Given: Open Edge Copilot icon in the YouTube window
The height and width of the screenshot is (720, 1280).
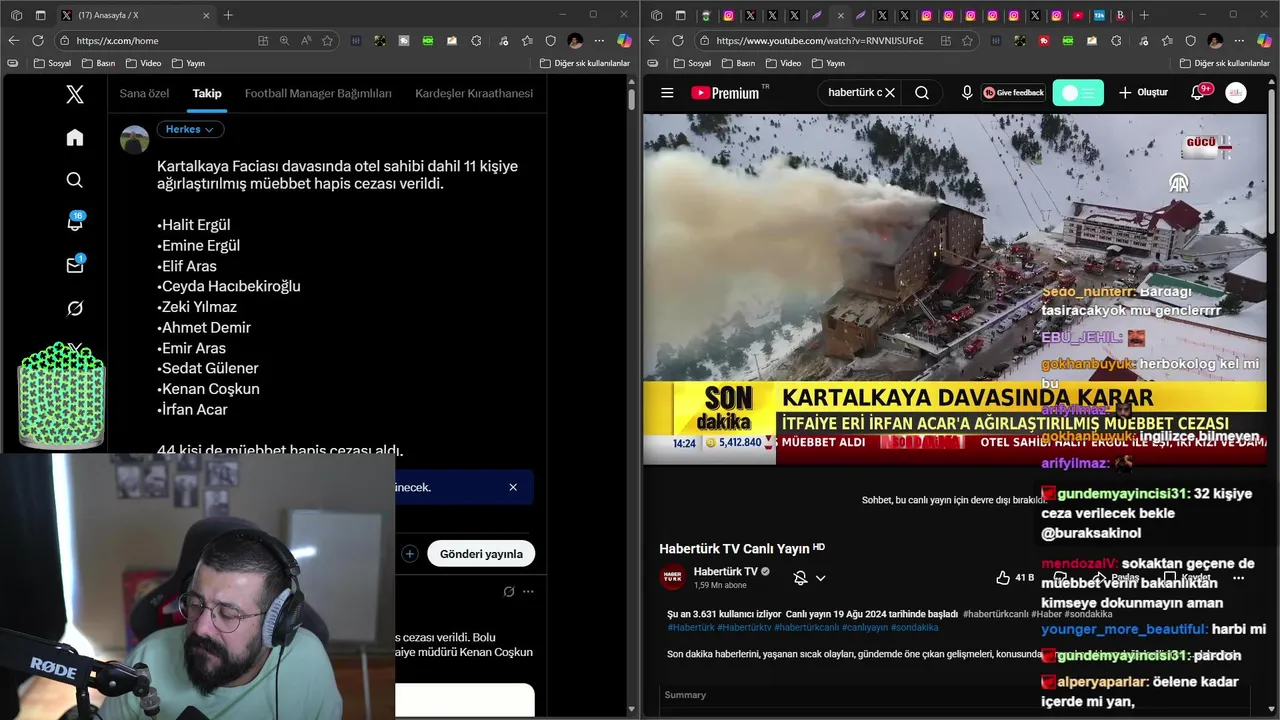Looking at the screenshot, I should pyautogui.click(x=1264, y=41).
